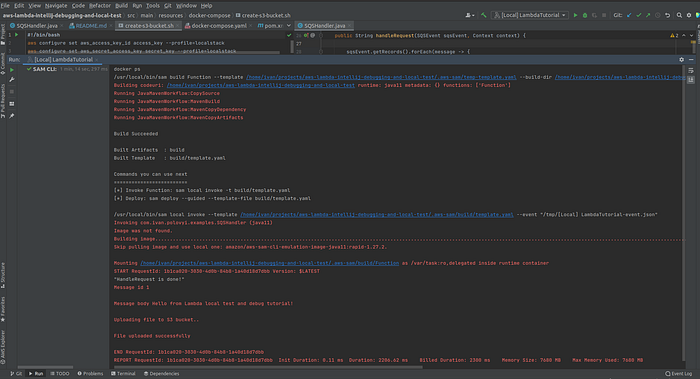Hide the Run tool window via minimize icon
Screen dimensions: 700x379
[691, 59]
